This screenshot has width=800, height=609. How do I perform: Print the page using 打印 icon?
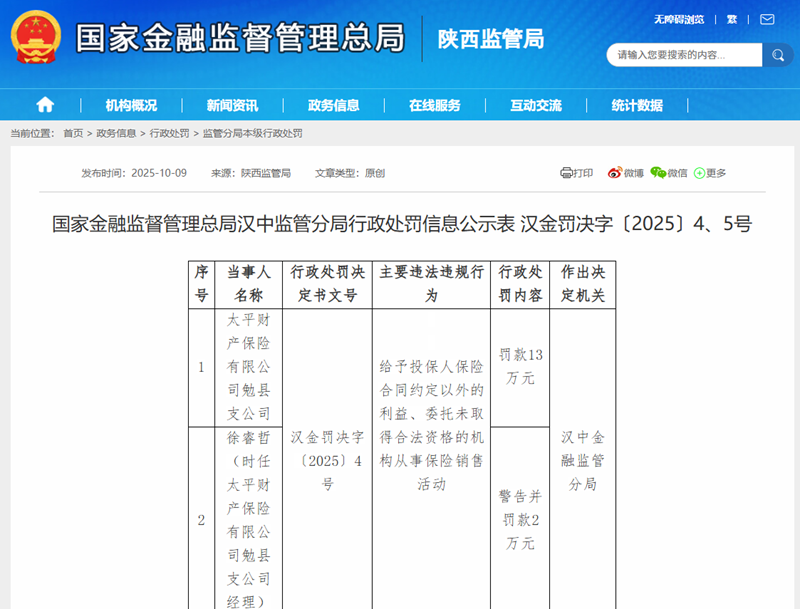click(x=577, y=173)
